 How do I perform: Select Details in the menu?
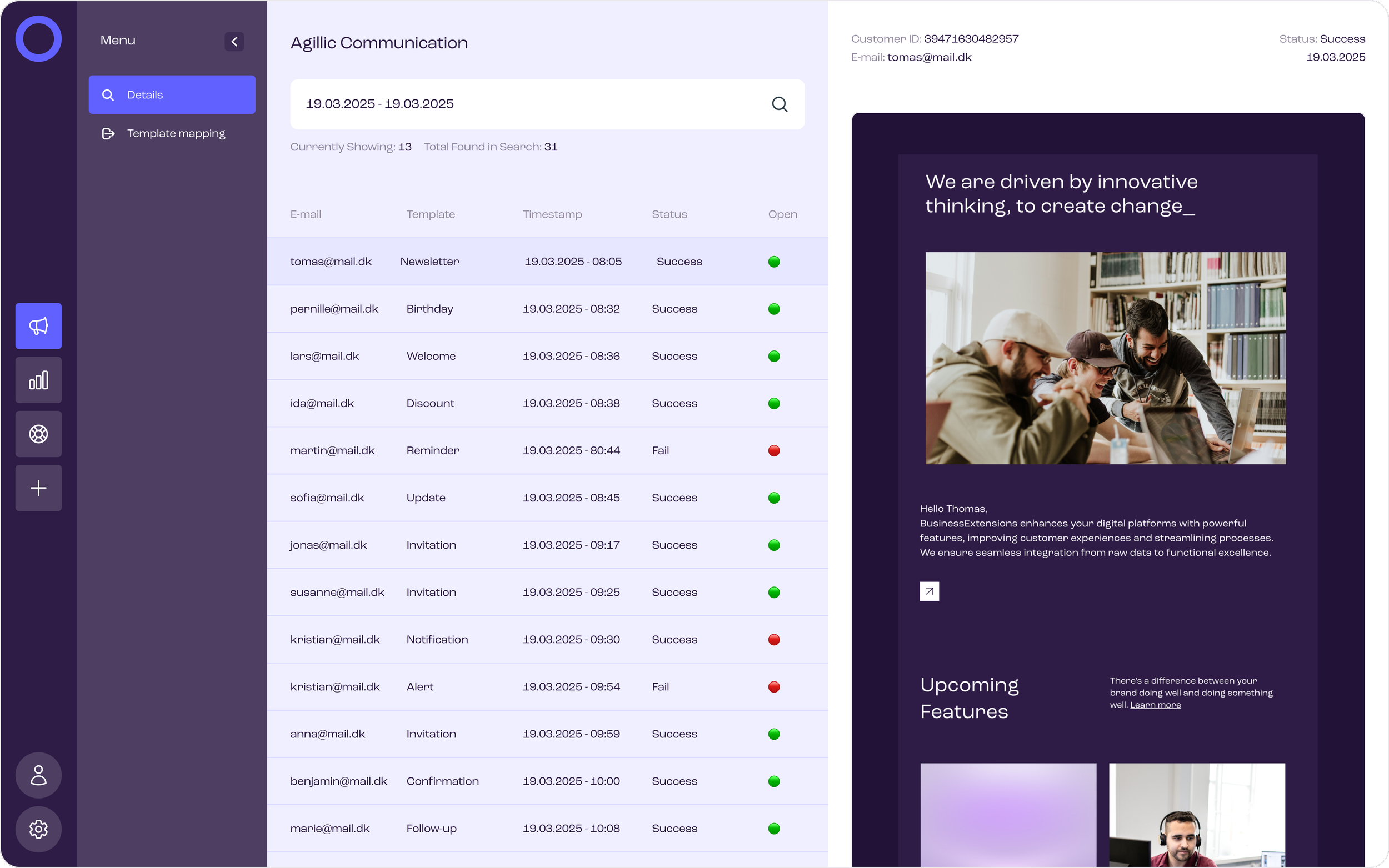point(172,94)
